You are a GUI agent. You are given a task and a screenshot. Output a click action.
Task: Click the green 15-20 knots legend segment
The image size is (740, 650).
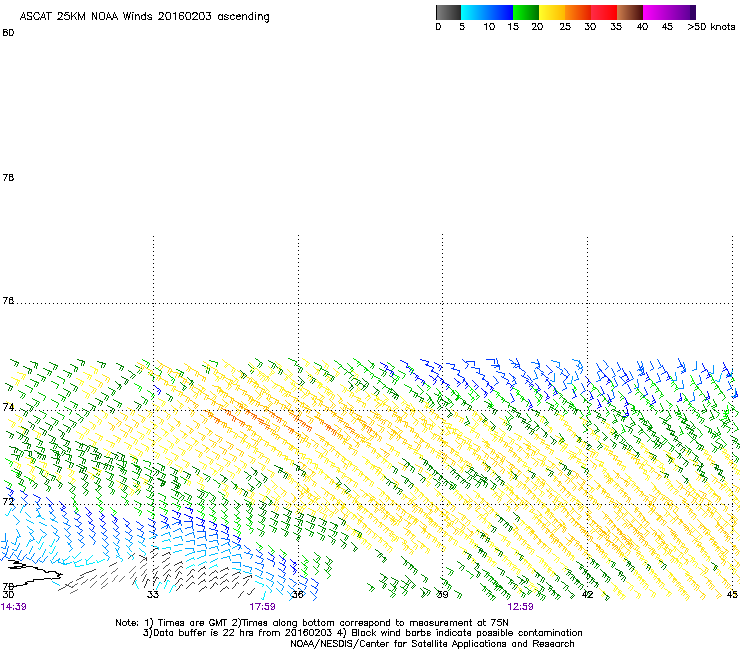pyautogui.click(x=526, y=12)
